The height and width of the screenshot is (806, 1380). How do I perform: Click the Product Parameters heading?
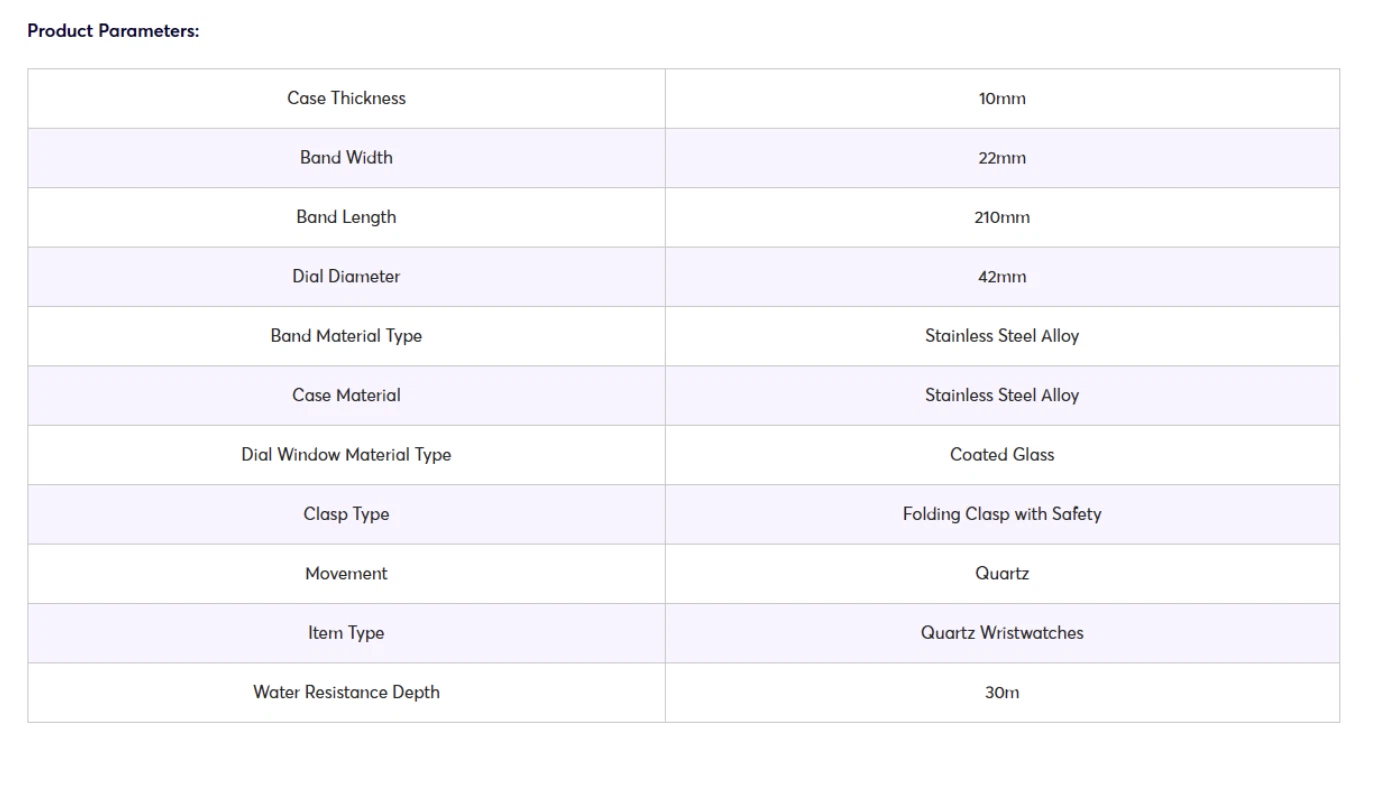(113, 31)
